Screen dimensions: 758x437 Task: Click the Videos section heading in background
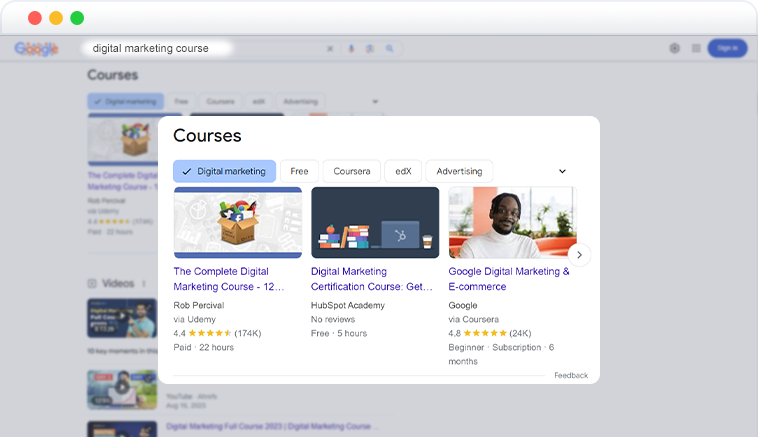[117, 283]
